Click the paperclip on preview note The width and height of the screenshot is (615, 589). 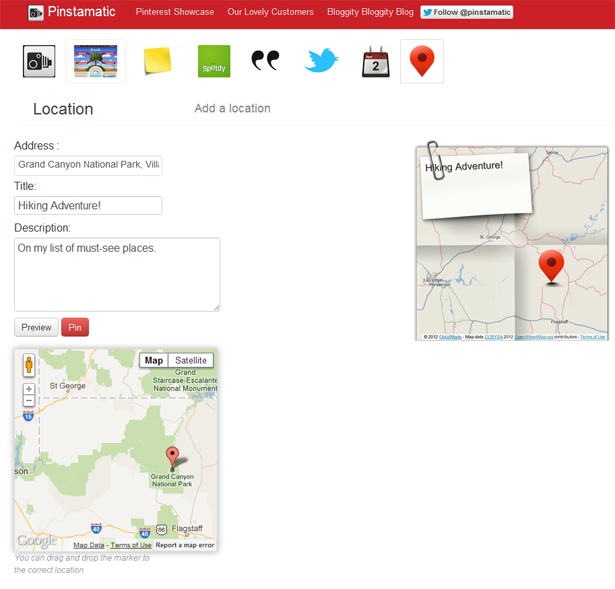(x=435, y=160)
